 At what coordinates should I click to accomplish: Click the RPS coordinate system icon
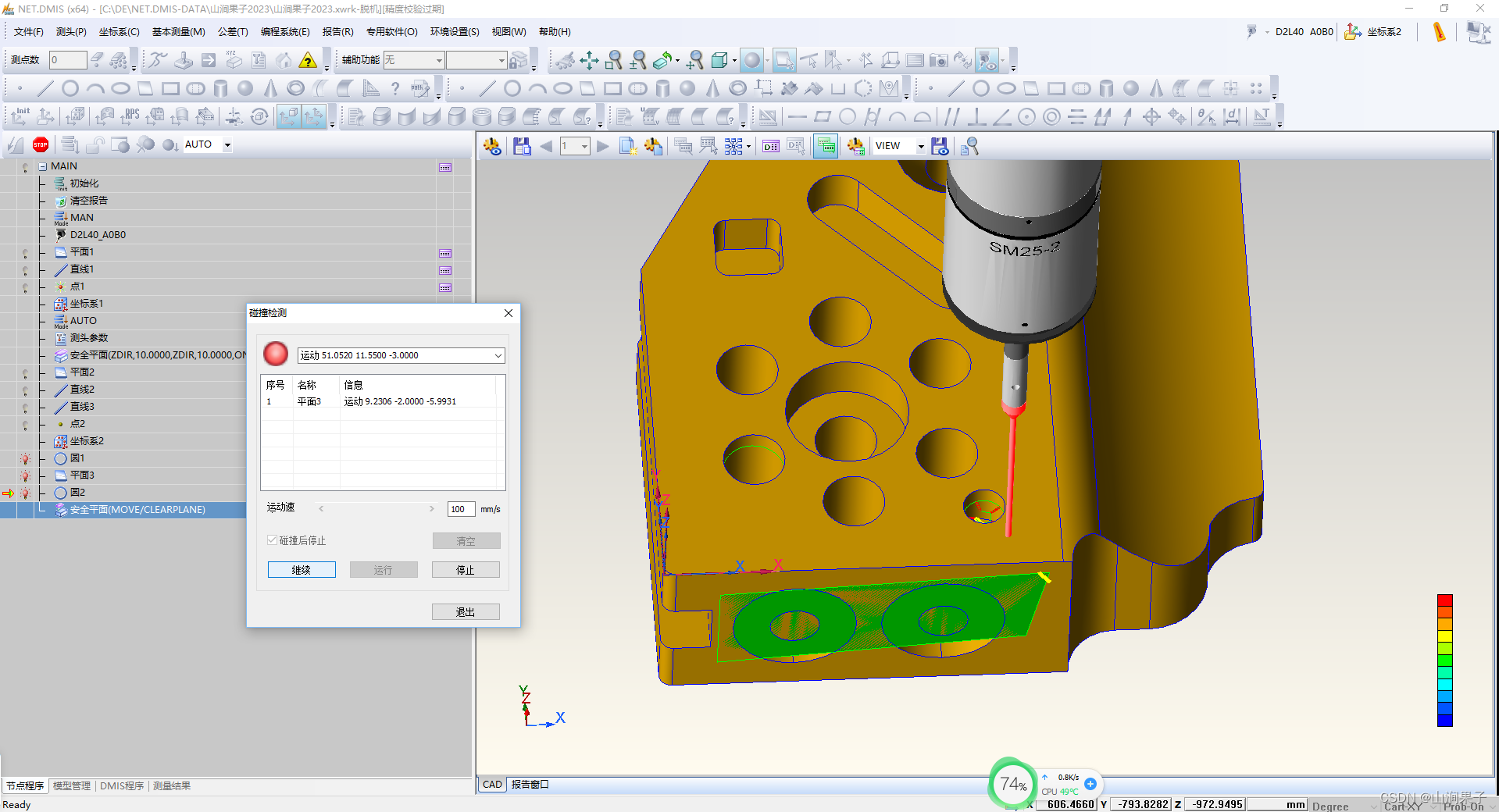129,116
